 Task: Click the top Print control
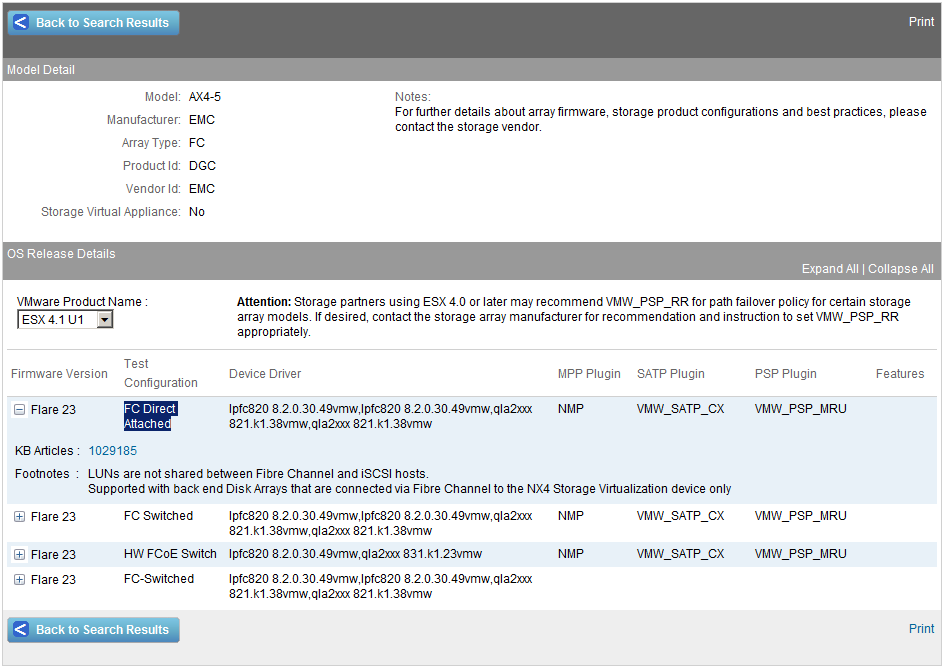click(921, 21)
